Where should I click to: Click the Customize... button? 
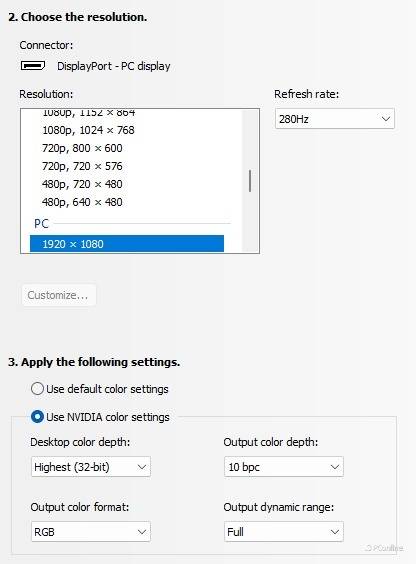[x=59, y=295]
